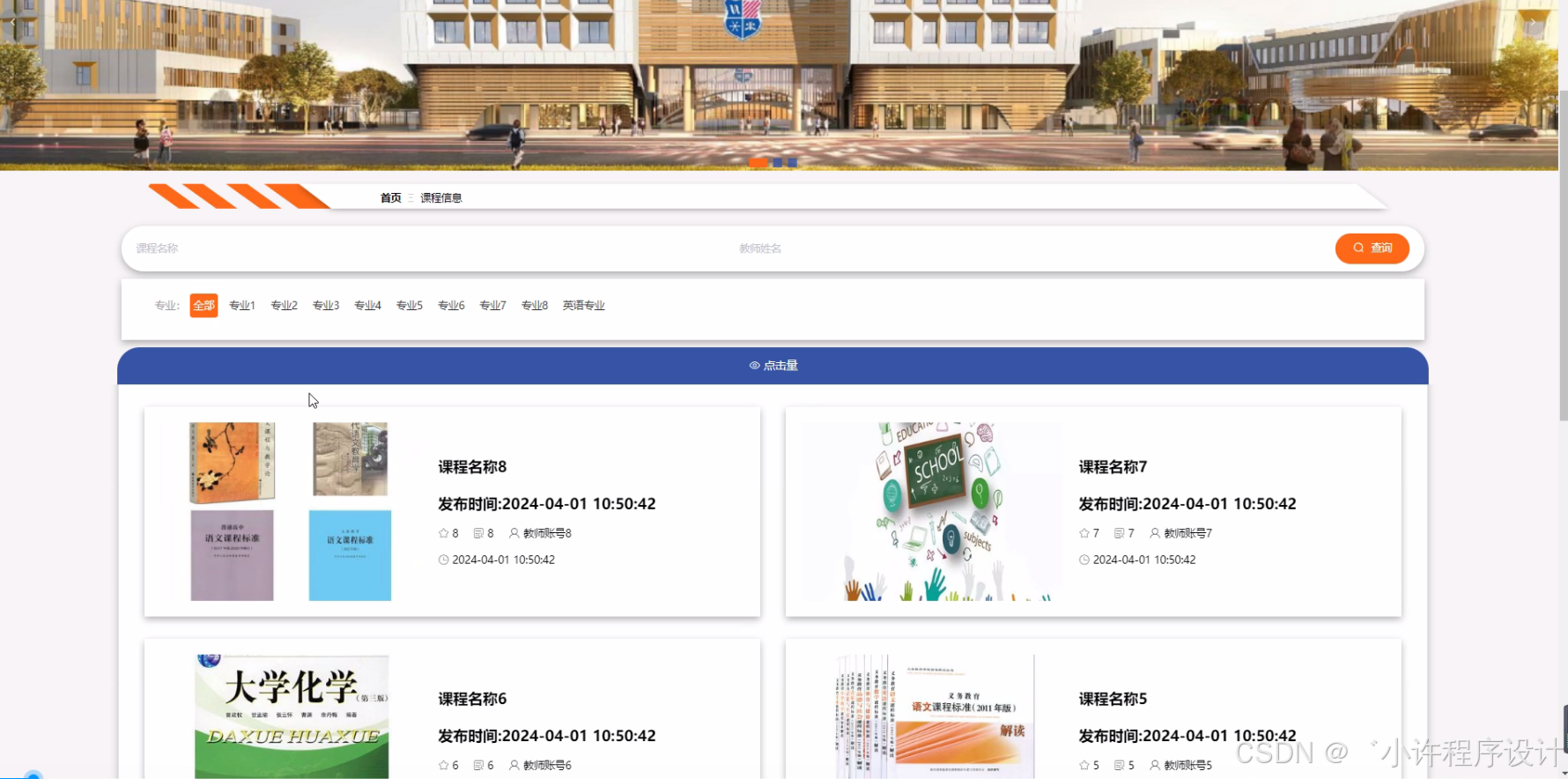
Task: Click the previous-slide arrow on the banner
Action: pos(13,21)
